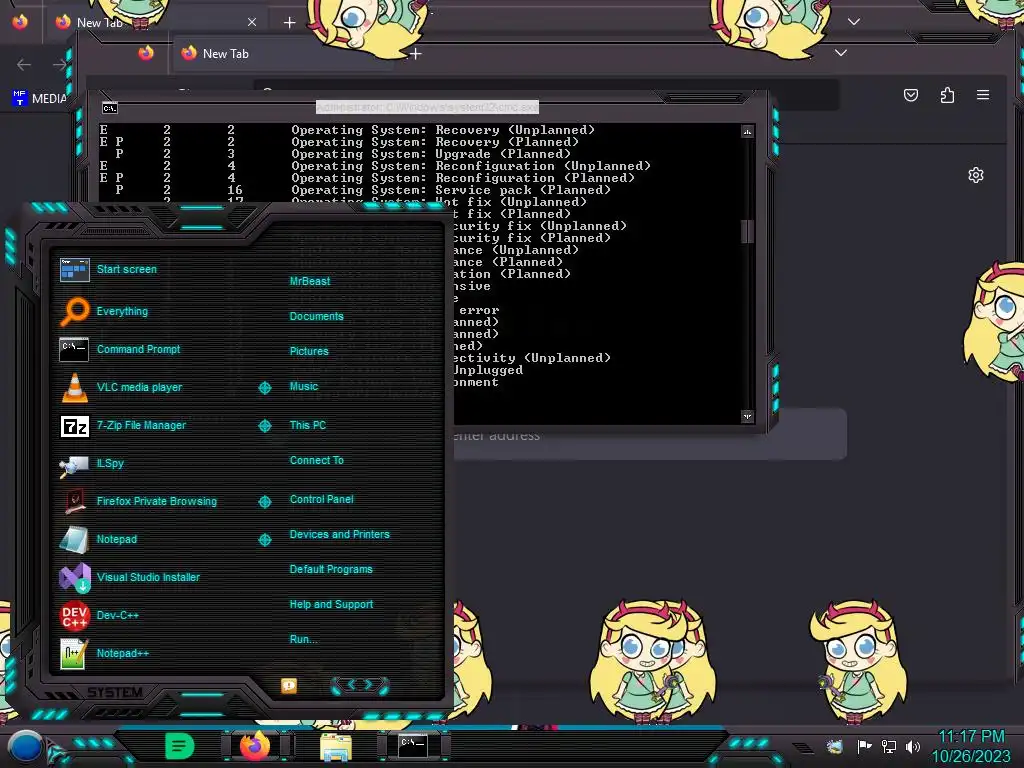The height and width of the screenshot is (768, 1024).
Task: Open New Tab personalize gear
Action: coord(976,175)
